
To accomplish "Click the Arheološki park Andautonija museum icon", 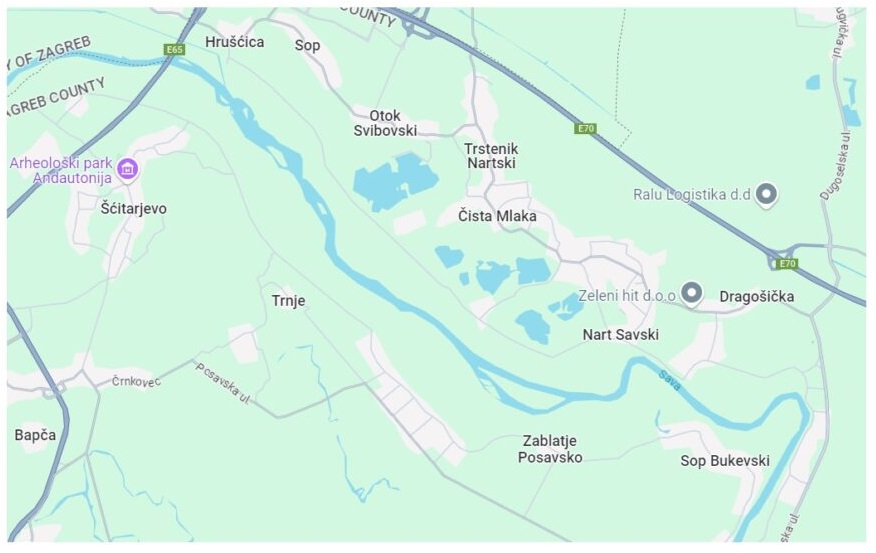I will pos(127,168).
